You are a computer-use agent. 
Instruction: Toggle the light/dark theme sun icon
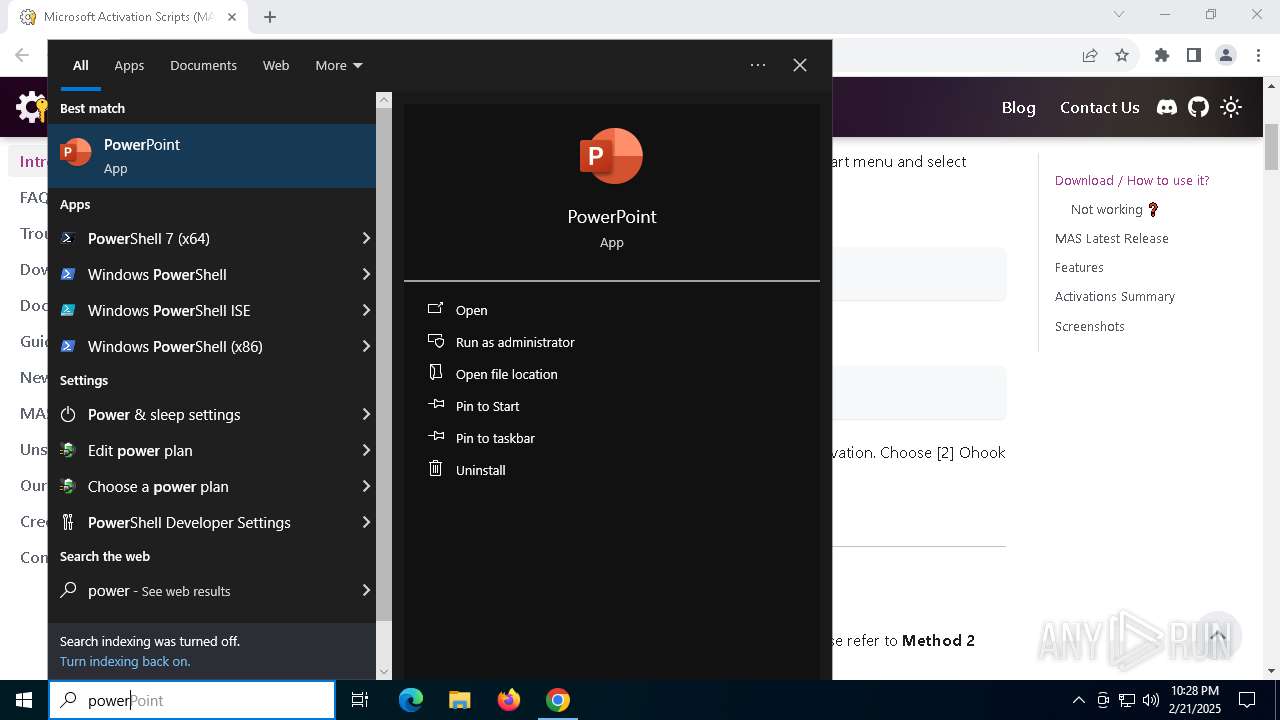pyautogui.click(x=1231, y=107)
